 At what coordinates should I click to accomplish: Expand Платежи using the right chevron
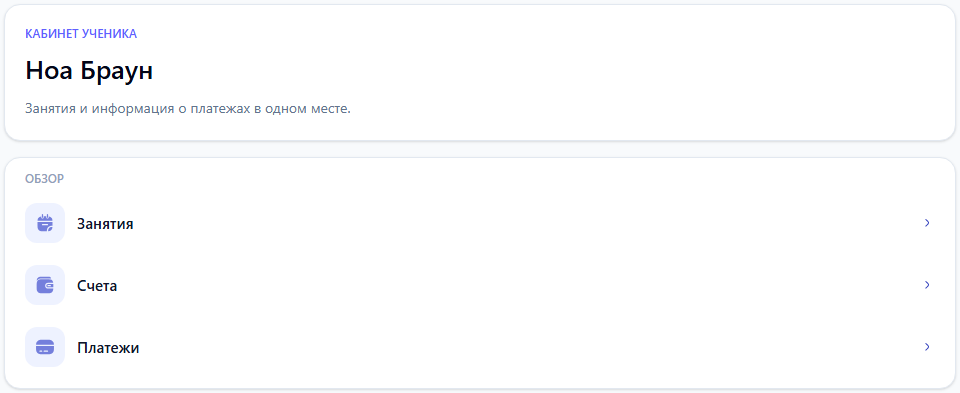[x=927, y=347]
